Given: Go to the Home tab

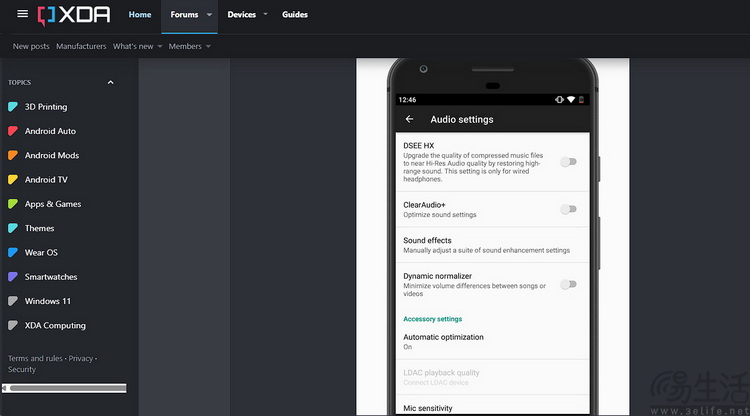Looking at the screenshot, I should (140, 15).
